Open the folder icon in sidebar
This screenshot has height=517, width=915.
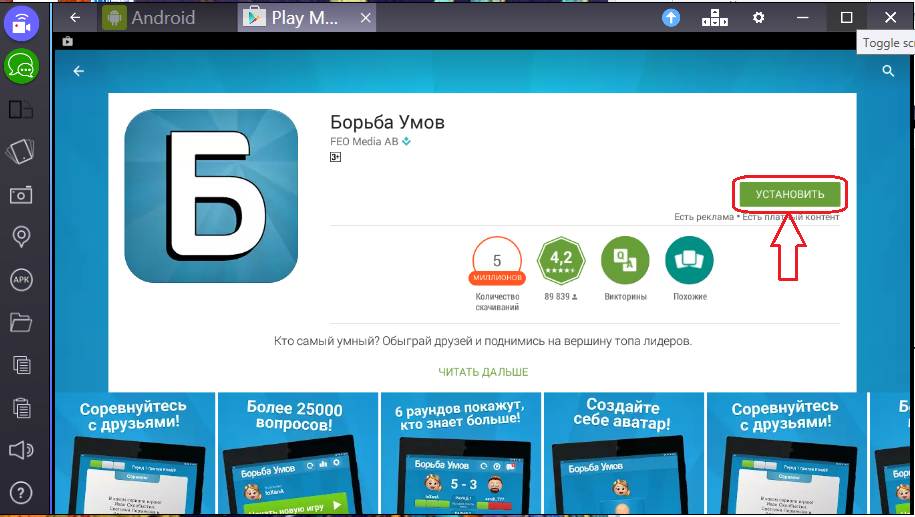pos(21,322)
